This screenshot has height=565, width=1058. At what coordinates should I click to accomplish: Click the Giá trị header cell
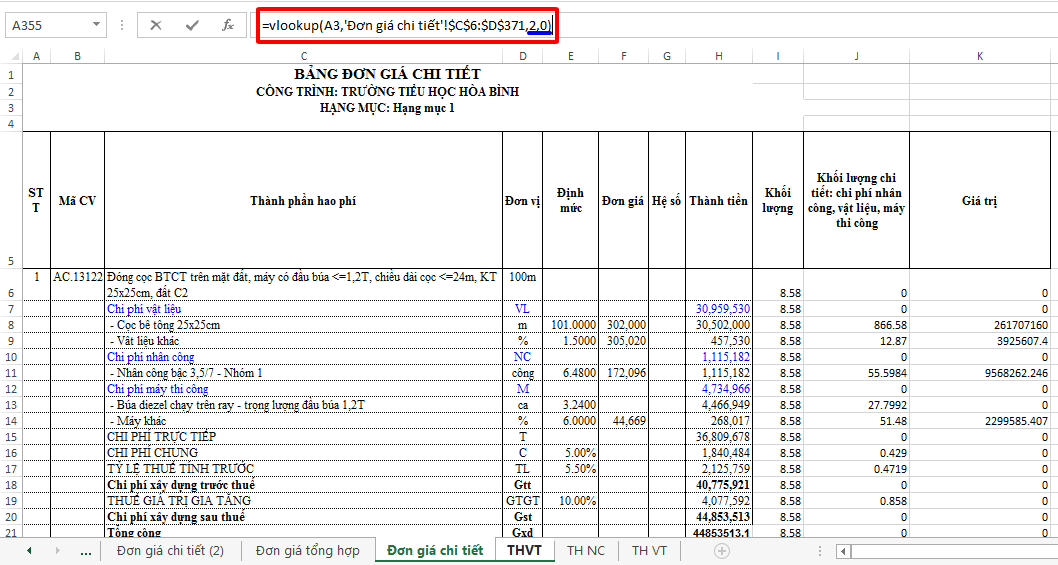[980, 200]
